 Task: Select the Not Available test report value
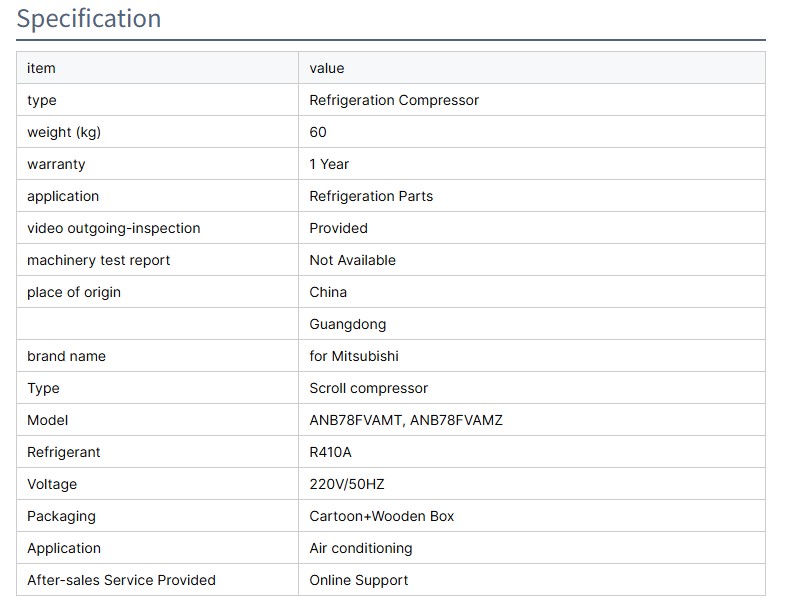click(x=352, y=260)
